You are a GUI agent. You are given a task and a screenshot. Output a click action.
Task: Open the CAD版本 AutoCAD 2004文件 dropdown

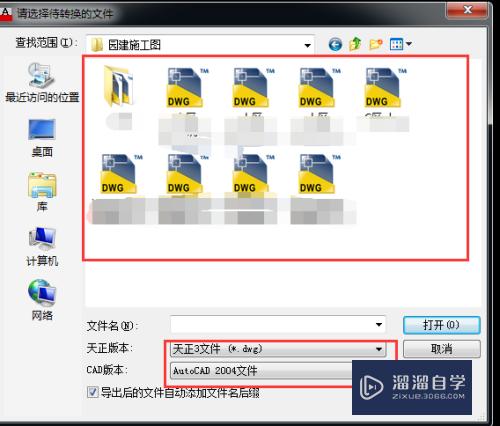tap(261, 370)
